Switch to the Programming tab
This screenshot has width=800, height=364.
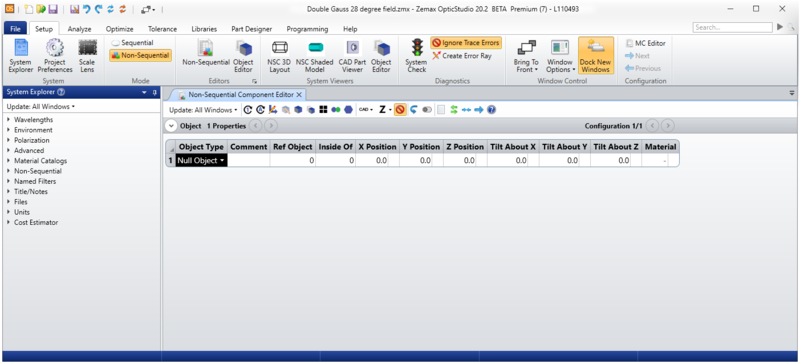point(307,29)
